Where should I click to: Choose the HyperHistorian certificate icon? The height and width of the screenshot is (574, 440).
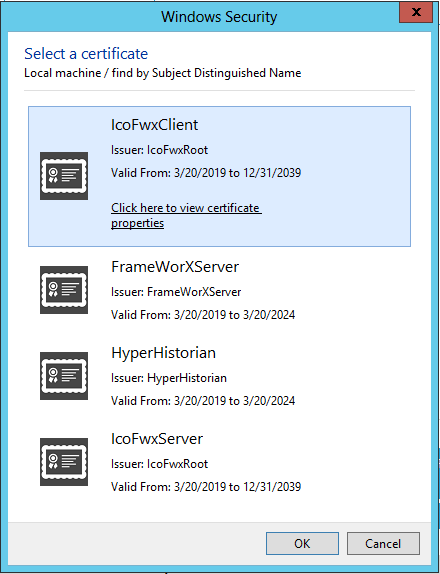click(64, 376)
